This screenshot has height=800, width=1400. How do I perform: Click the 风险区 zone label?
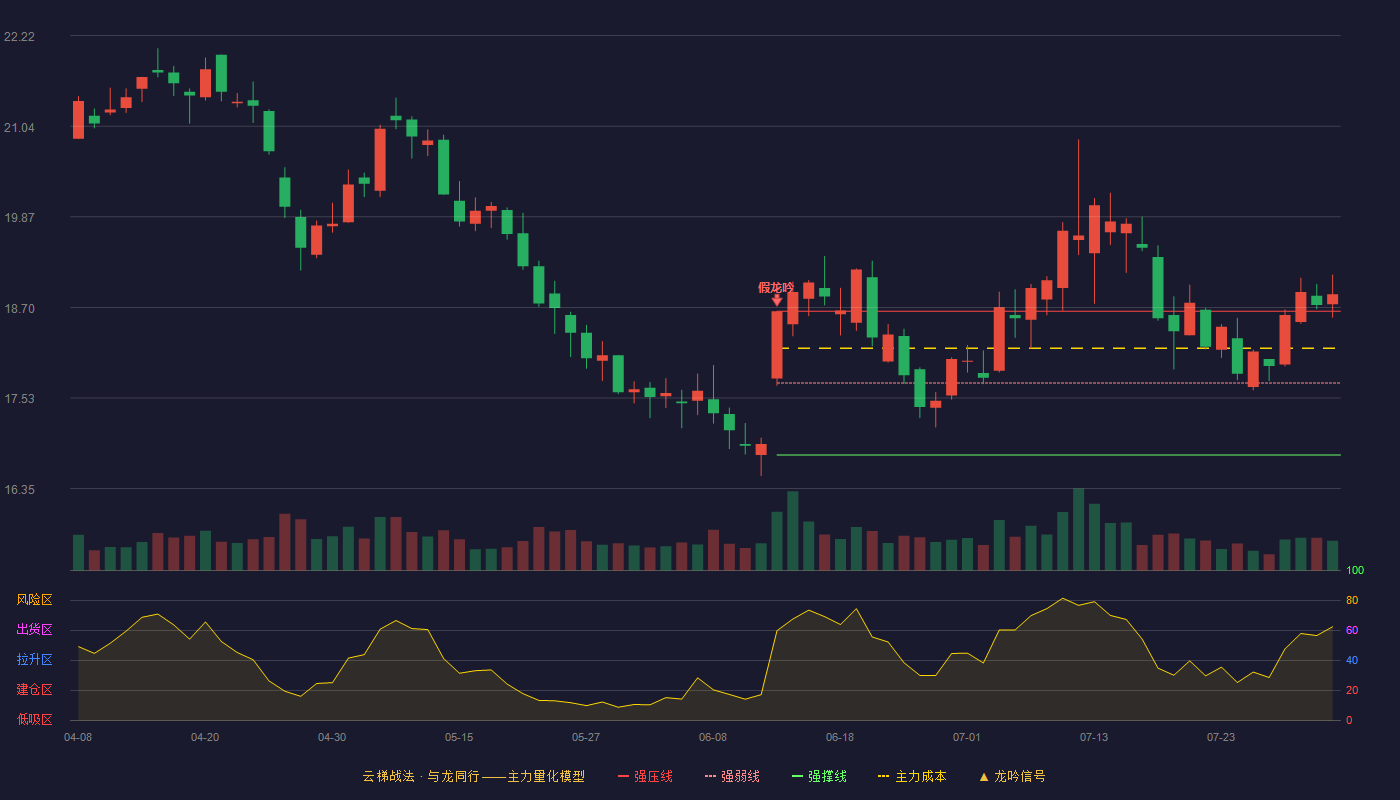coord(34,600)
